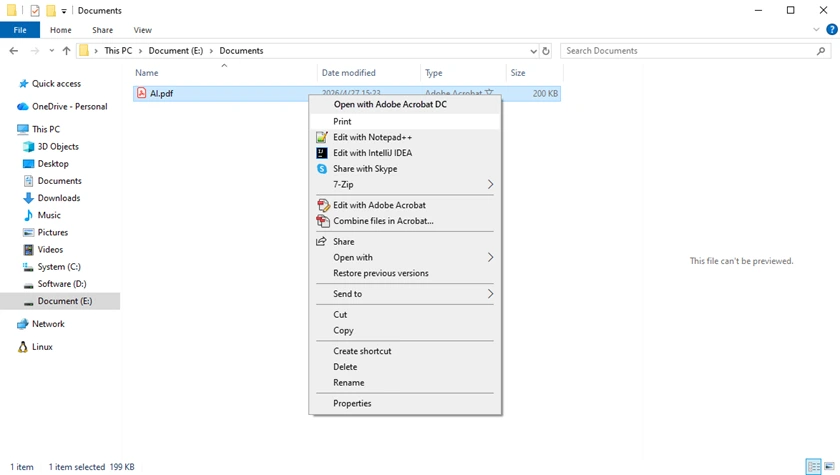Screen dimensions: 840x475
Task: Open OneDrive - Personal in sidebar
Action: (x=69, y=107)
